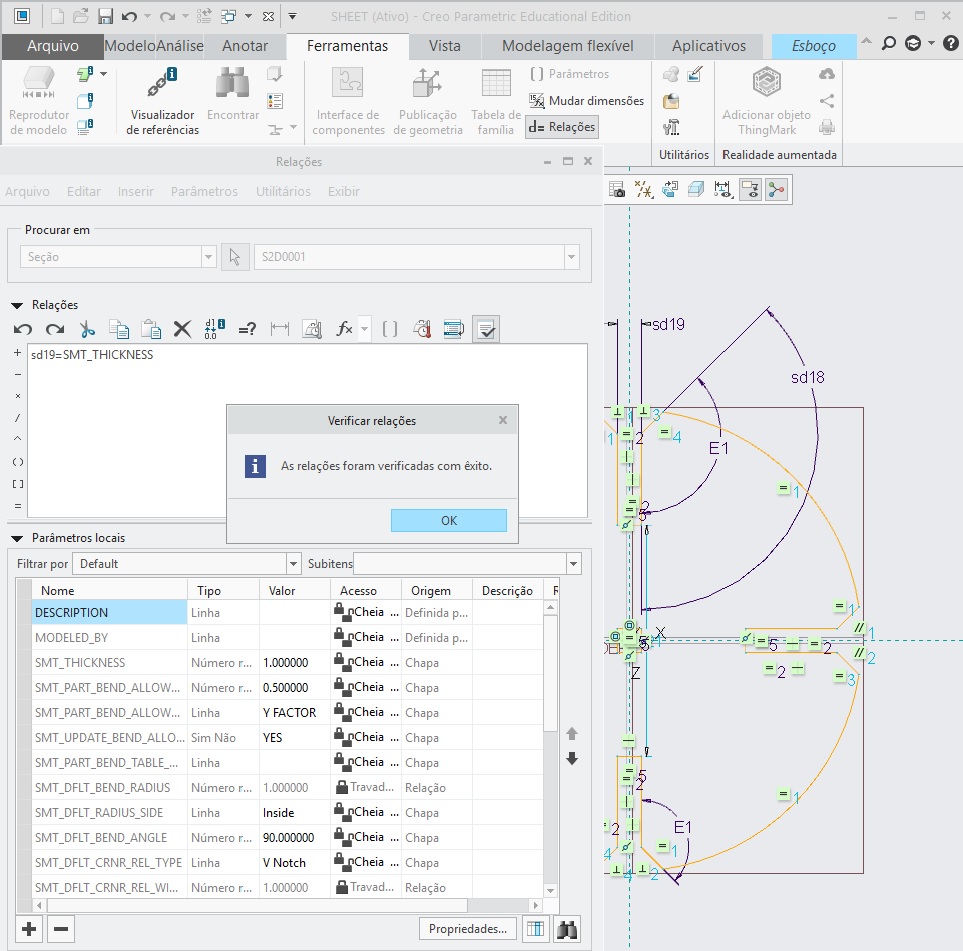Cut selected relation with scissors icon

[87, 329]
